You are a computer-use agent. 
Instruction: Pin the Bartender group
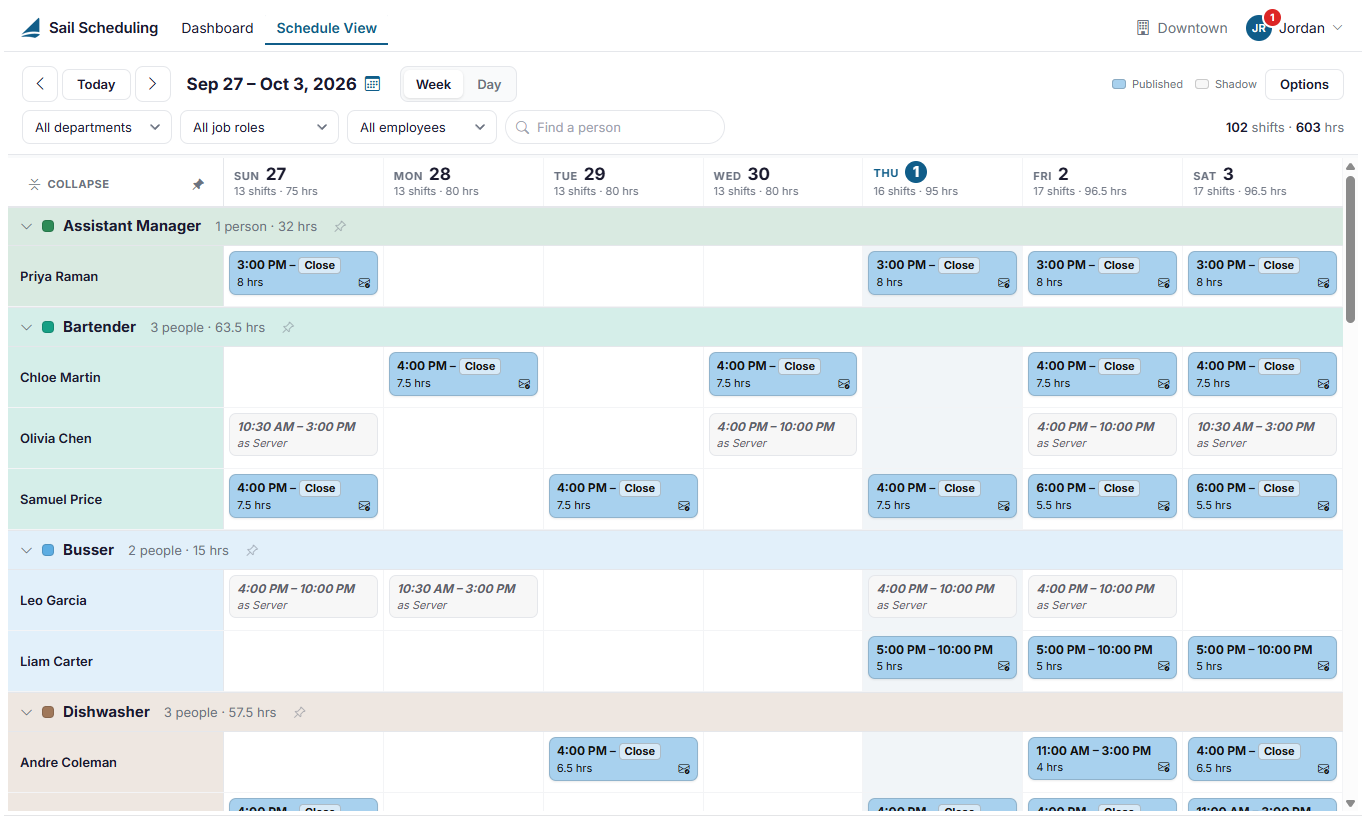click(288, 327)
